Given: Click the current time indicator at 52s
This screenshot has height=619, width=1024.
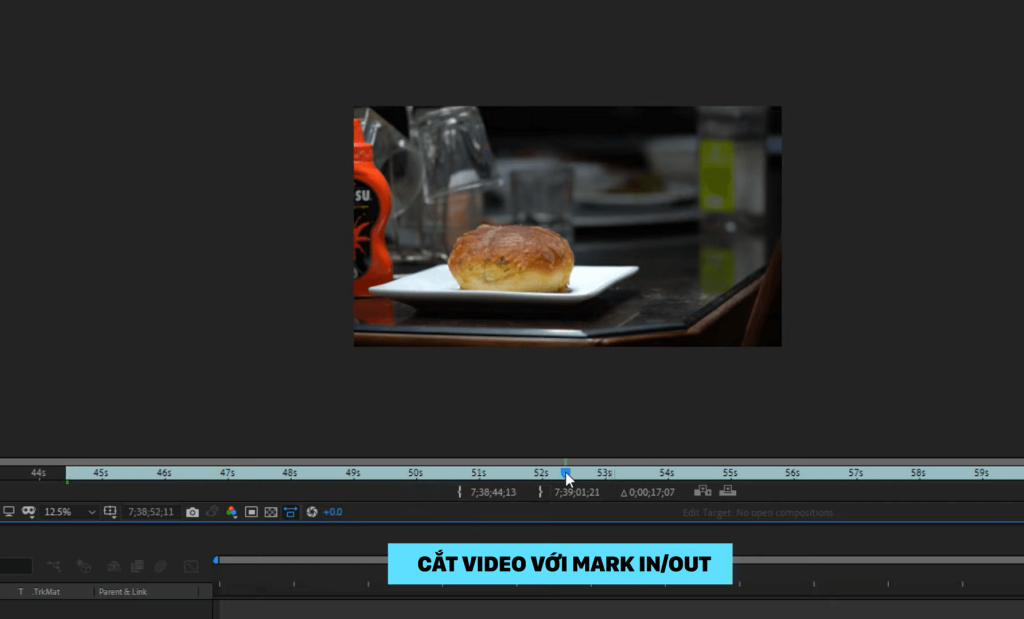Looking at the screenshot, I should point(566,472).
